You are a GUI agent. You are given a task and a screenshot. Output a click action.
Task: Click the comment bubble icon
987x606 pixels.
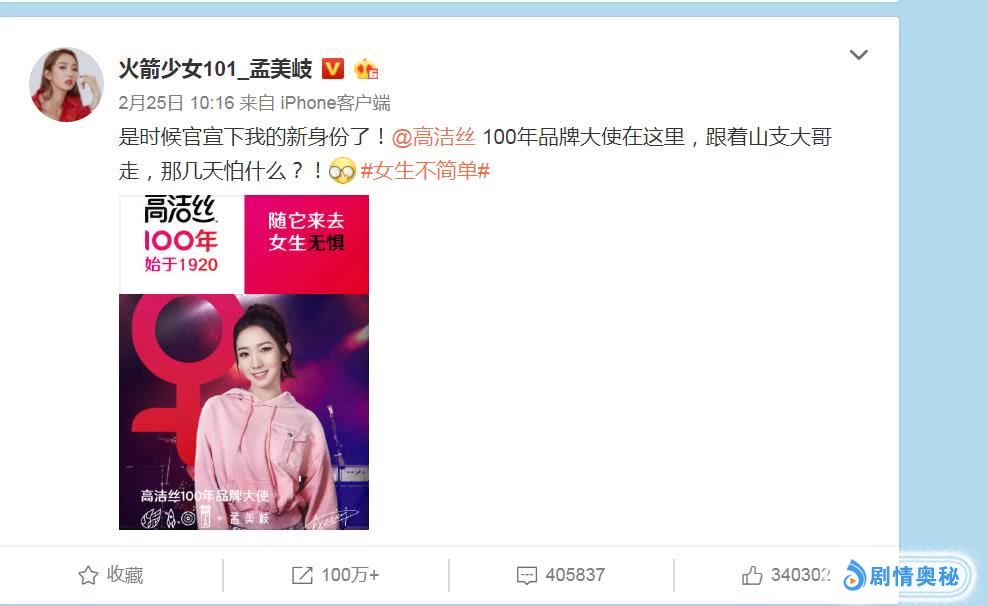point(526,575)
